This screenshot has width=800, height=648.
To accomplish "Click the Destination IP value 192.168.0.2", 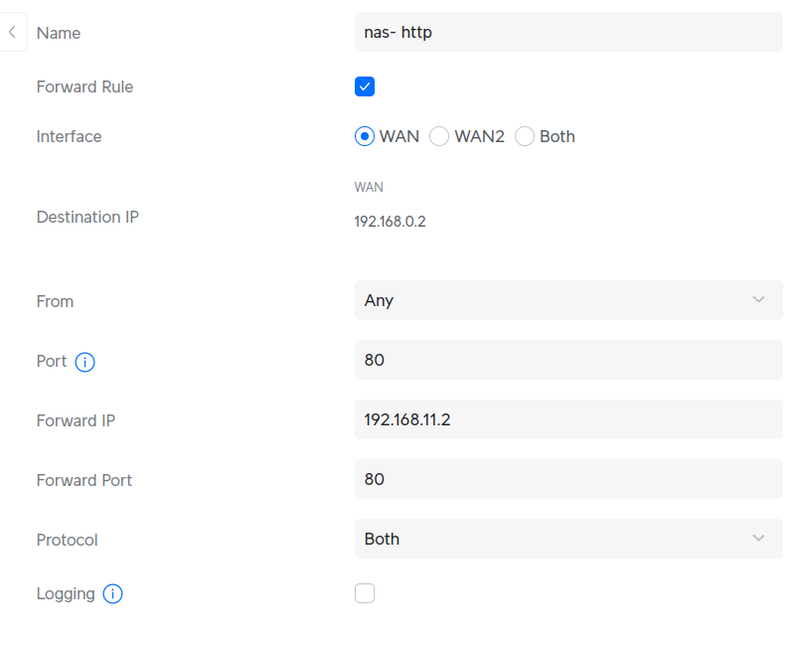I will pyautogui.click(x=390, y=222).
